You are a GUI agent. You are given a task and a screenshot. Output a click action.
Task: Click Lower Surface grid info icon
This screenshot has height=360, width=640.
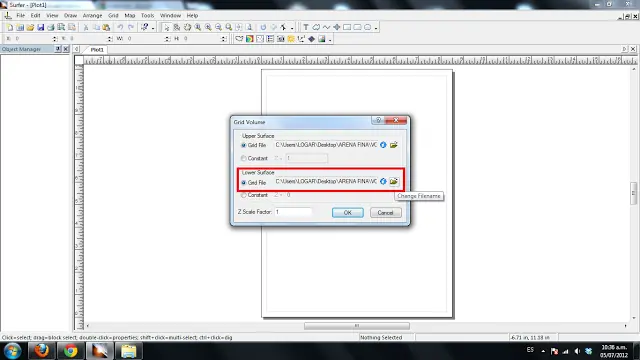(x=383, y=181)
